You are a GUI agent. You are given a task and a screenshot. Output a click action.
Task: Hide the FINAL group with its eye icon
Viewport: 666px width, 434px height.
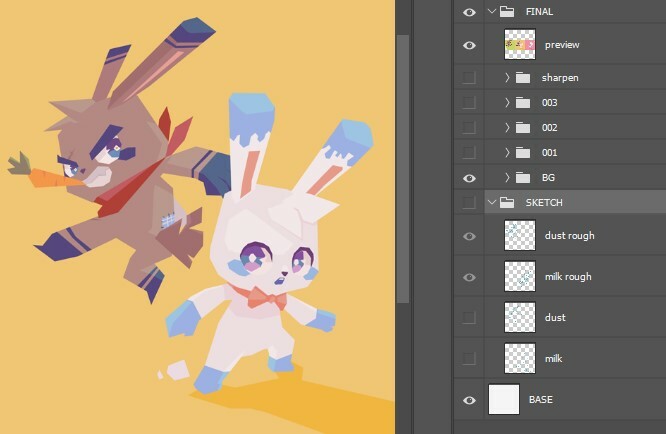tap(469, 12)
